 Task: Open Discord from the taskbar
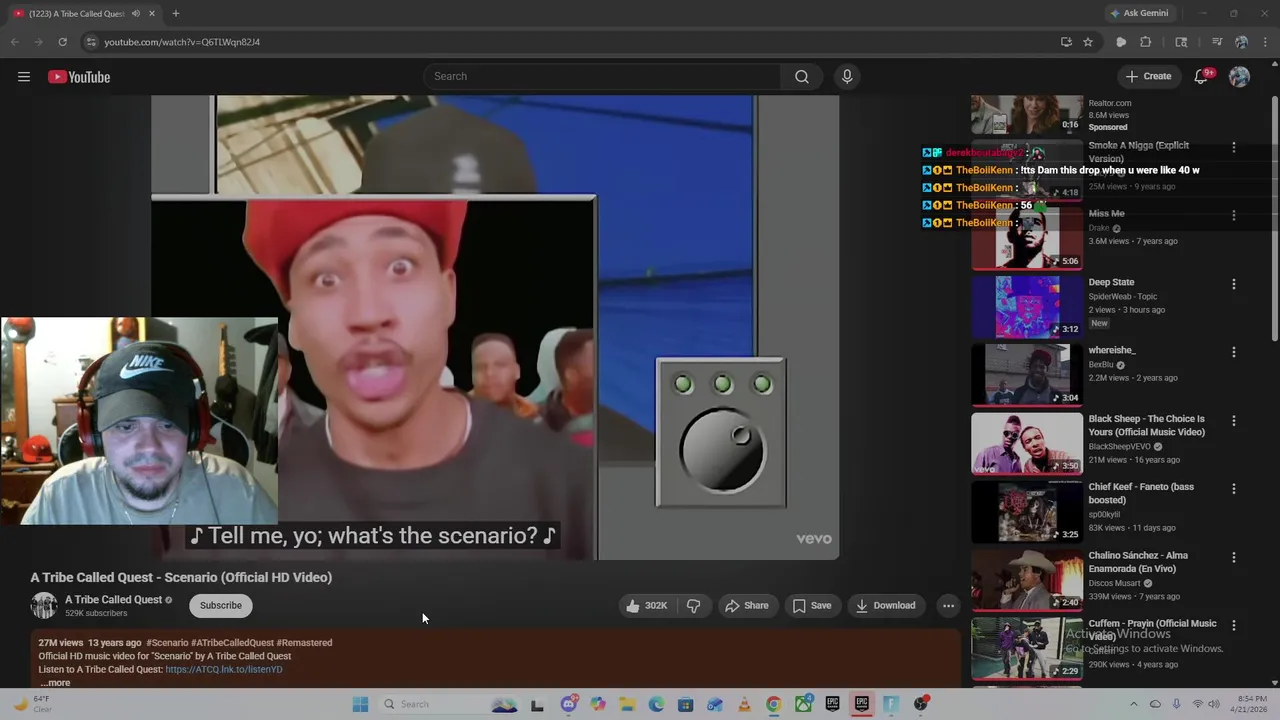pyautogui.click(x=568, y=704)
